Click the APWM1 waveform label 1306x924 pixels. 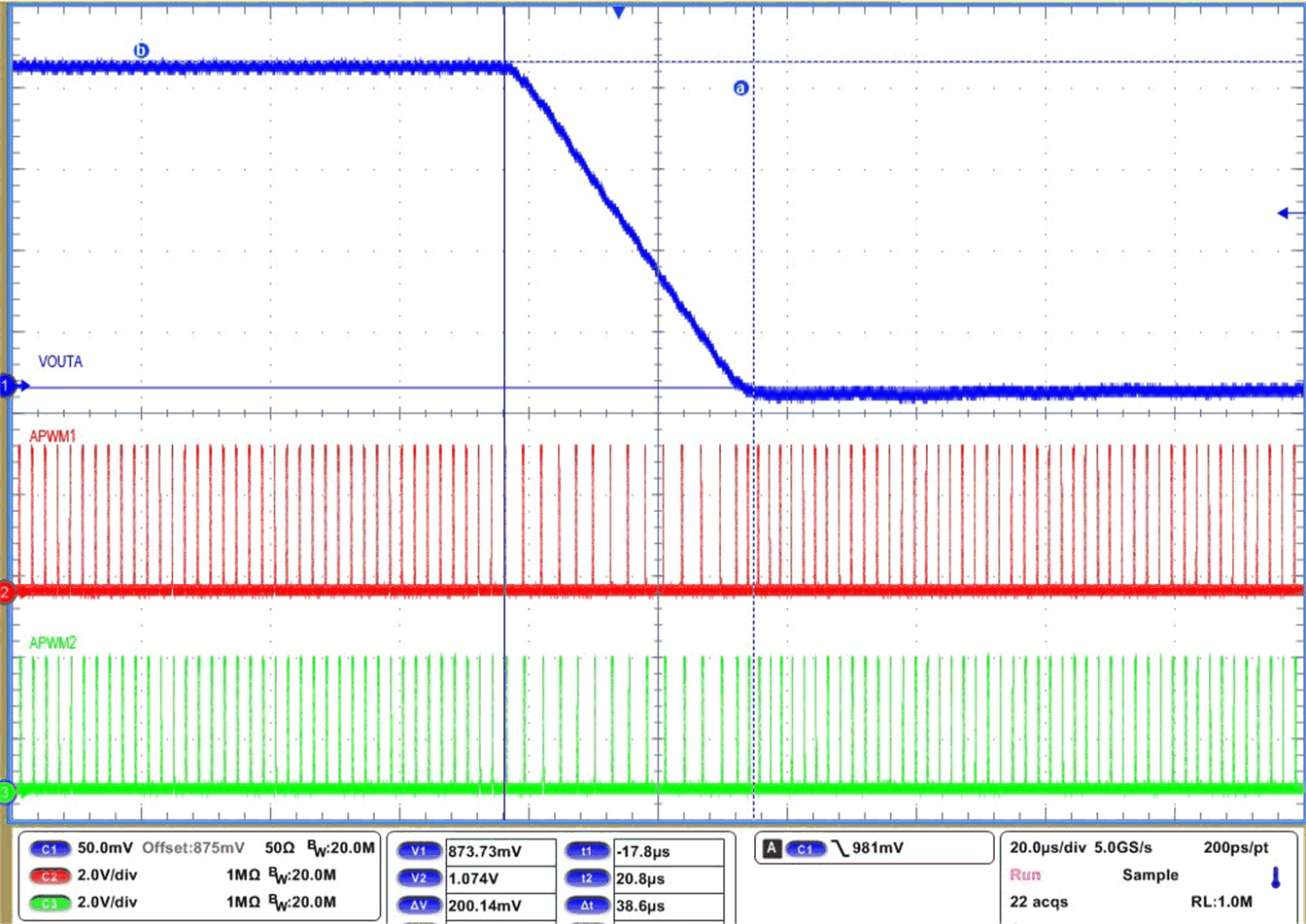click(52, 438)
